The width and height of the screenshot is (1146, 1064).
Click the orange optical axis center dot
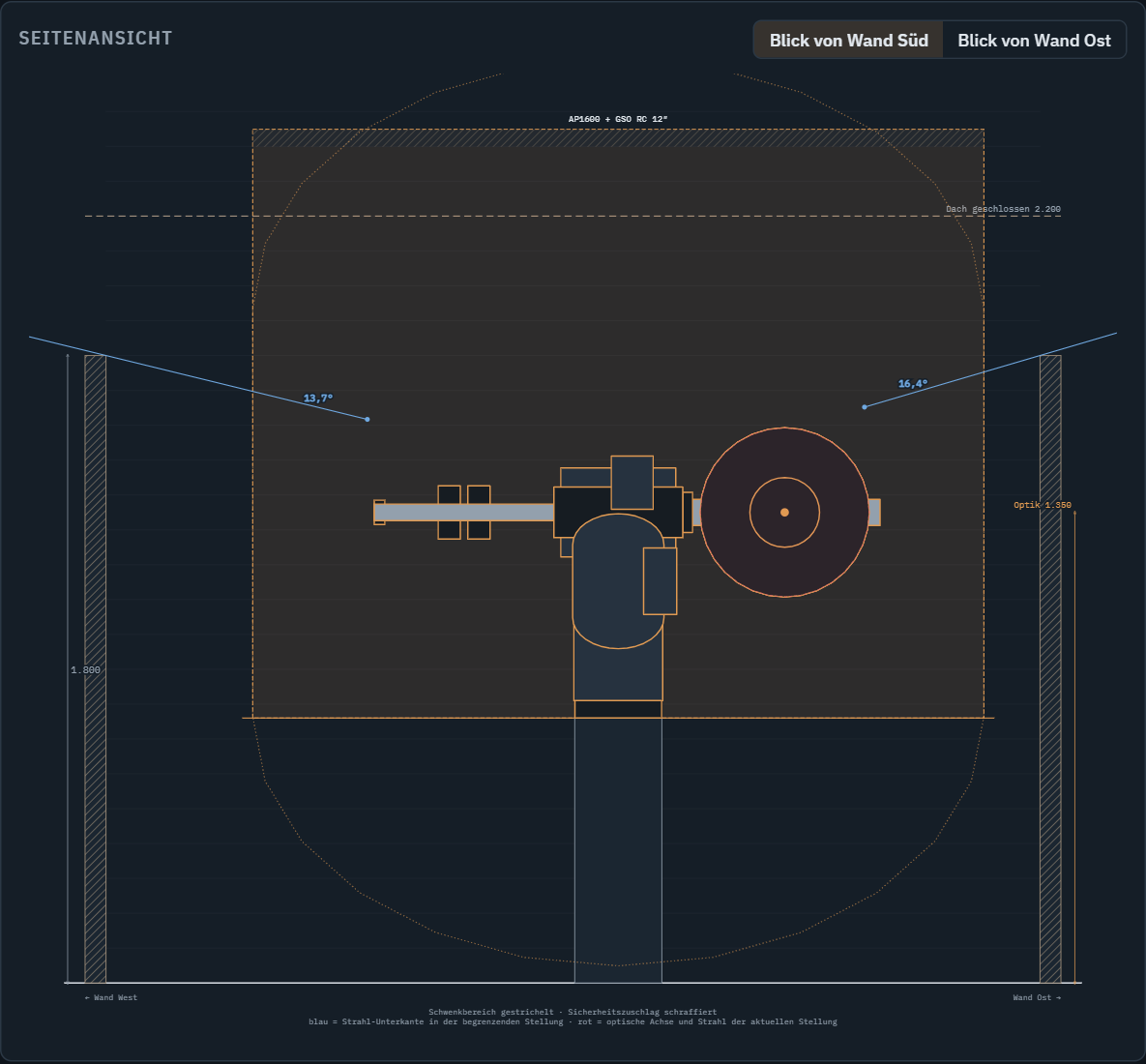(x=784, y=513)
